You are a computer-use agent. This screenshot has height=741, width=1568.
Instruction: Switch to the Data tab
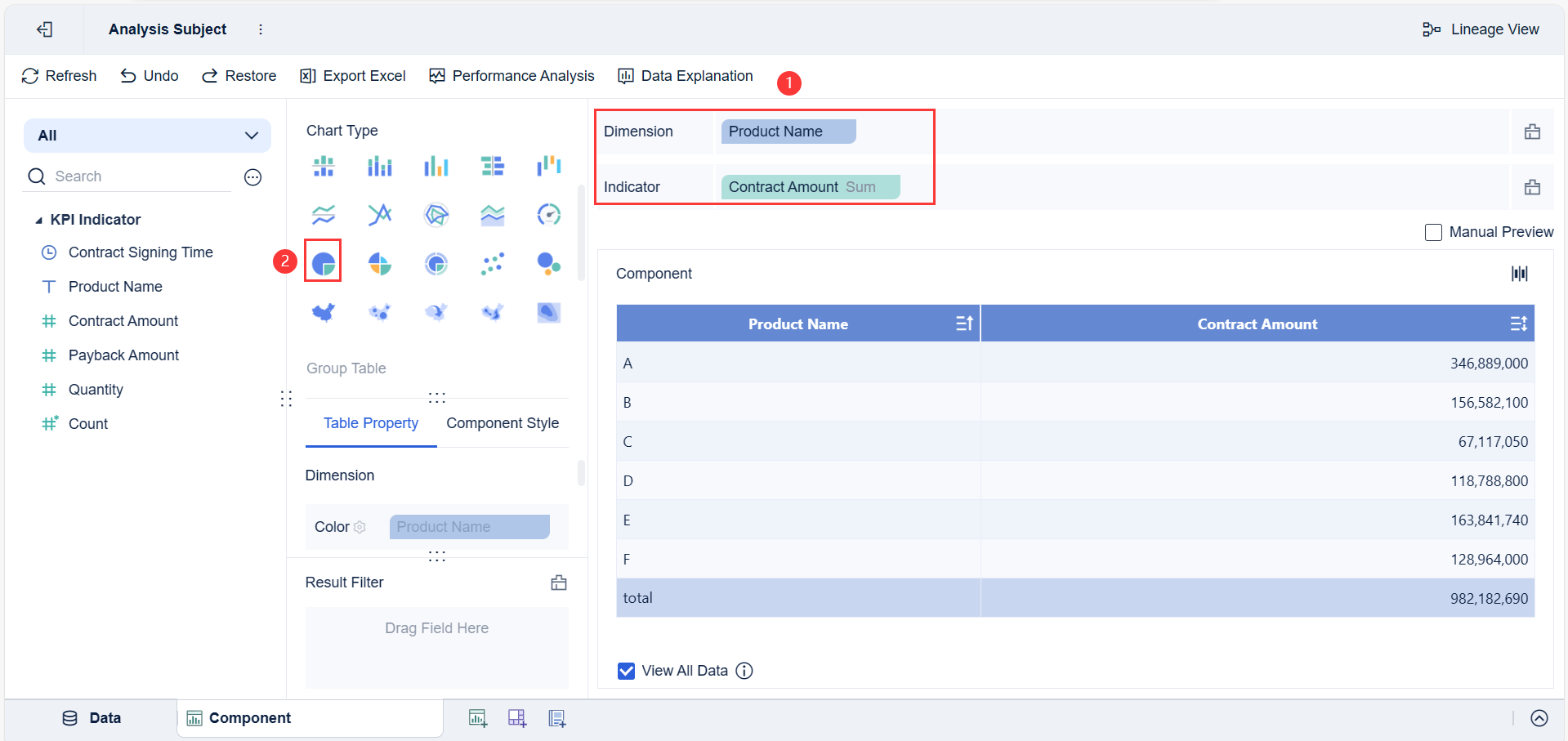(92, 717)
